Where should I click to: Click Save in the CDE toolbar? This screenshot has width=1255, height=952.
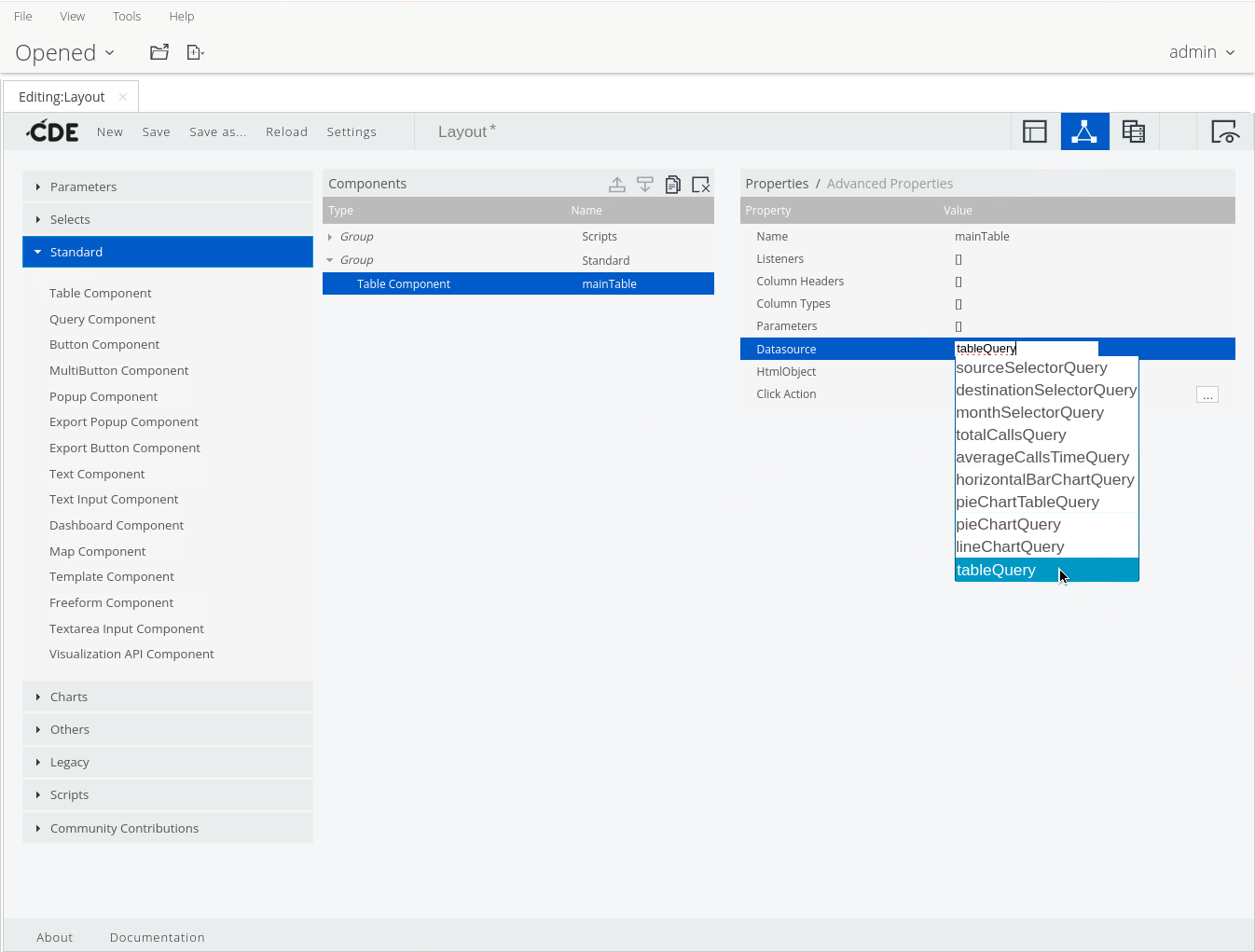156,131
